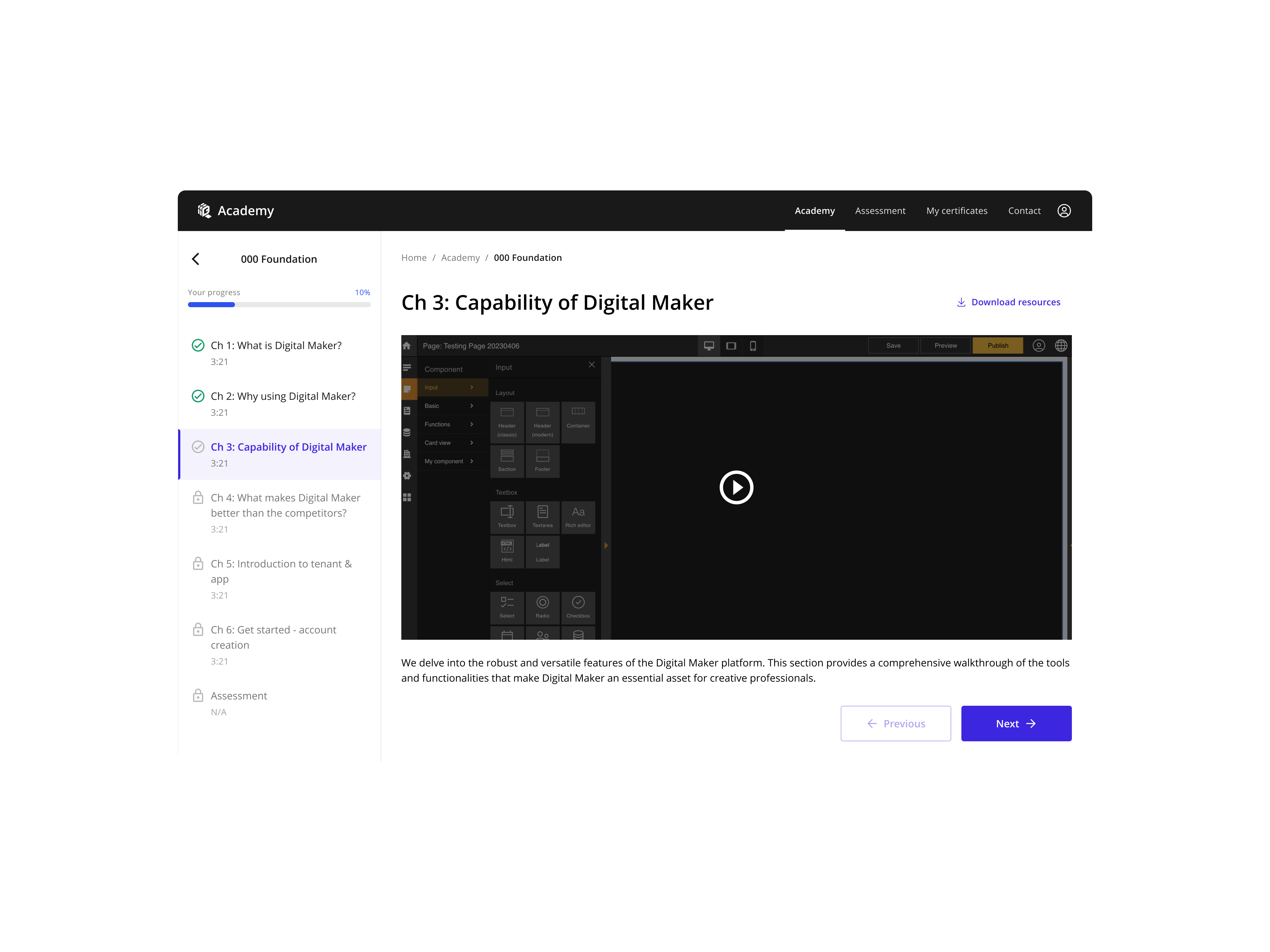This screenshot has width=1270, height=952.
Task: Click the course progress bar
Action: 279,305
